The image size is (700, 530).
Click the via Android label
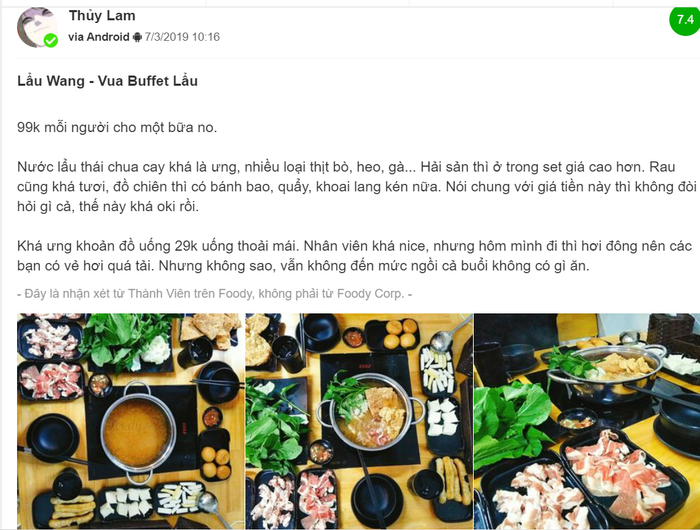[x=99, y=37]
